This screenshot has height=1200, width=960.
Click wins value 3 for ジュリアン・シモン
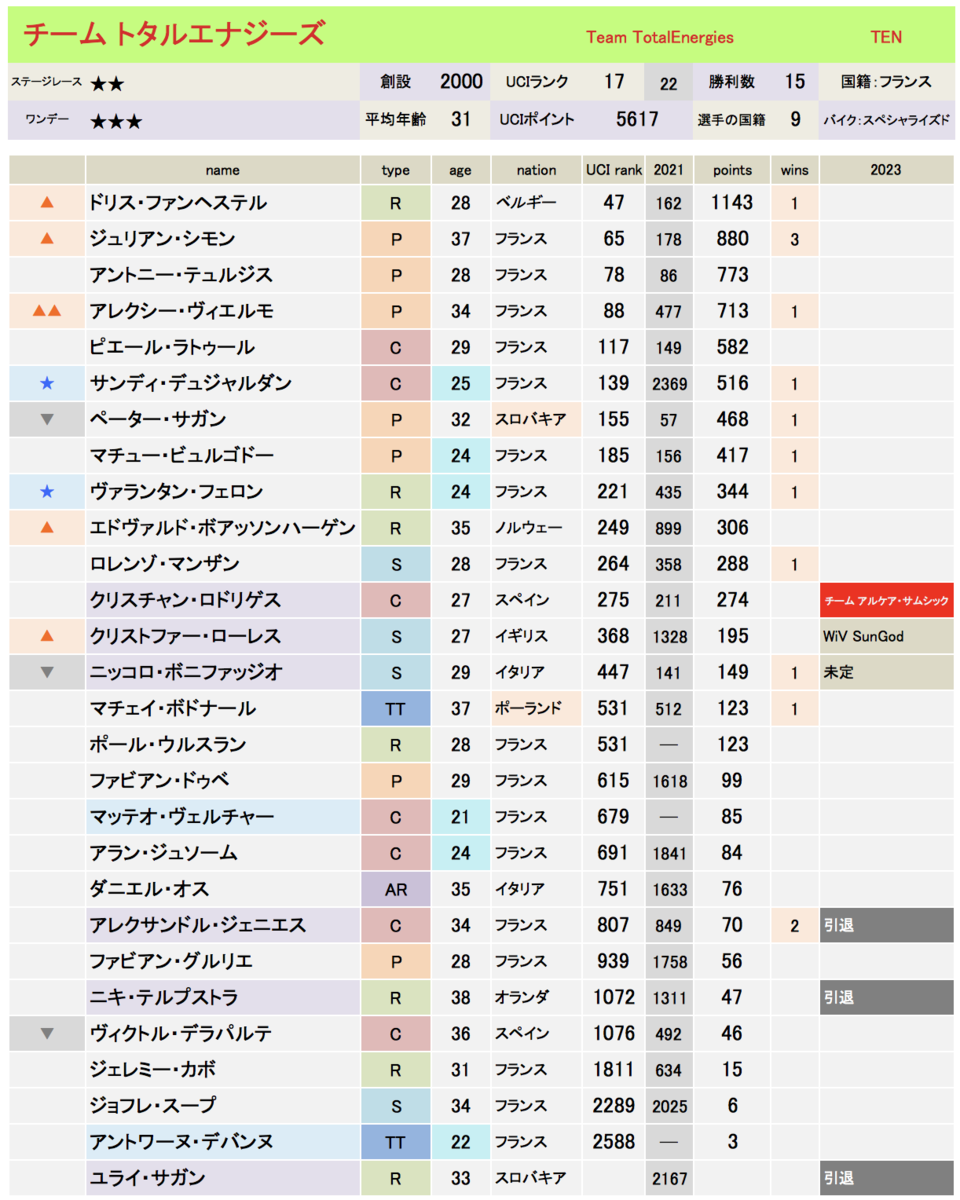[x=795, y=239]
